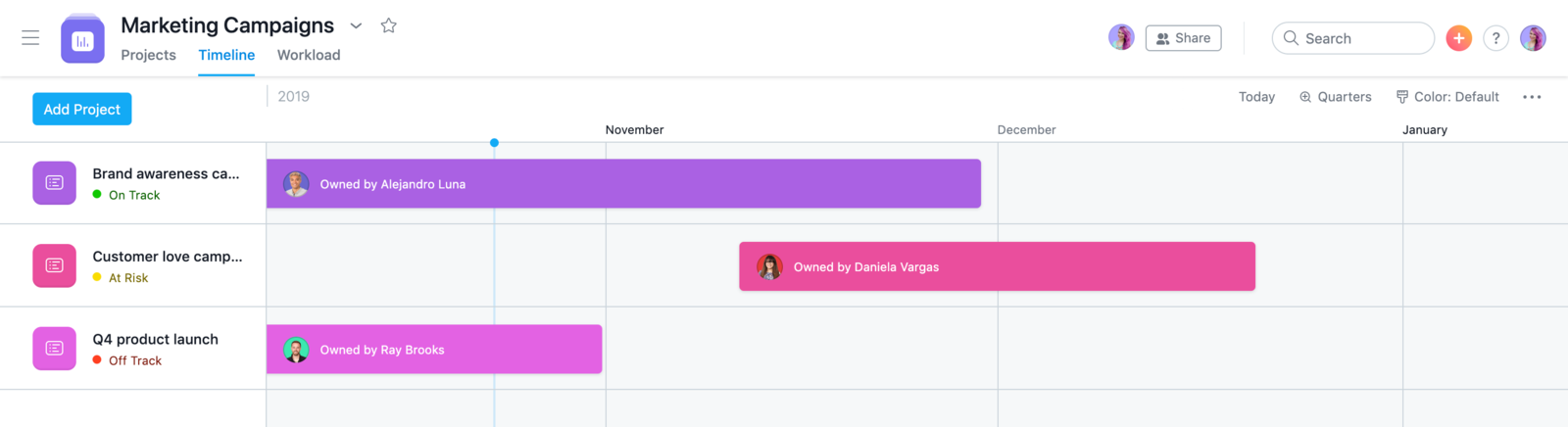
Task: Open the hamburger sidebar menu
Action: click(30, 38)
